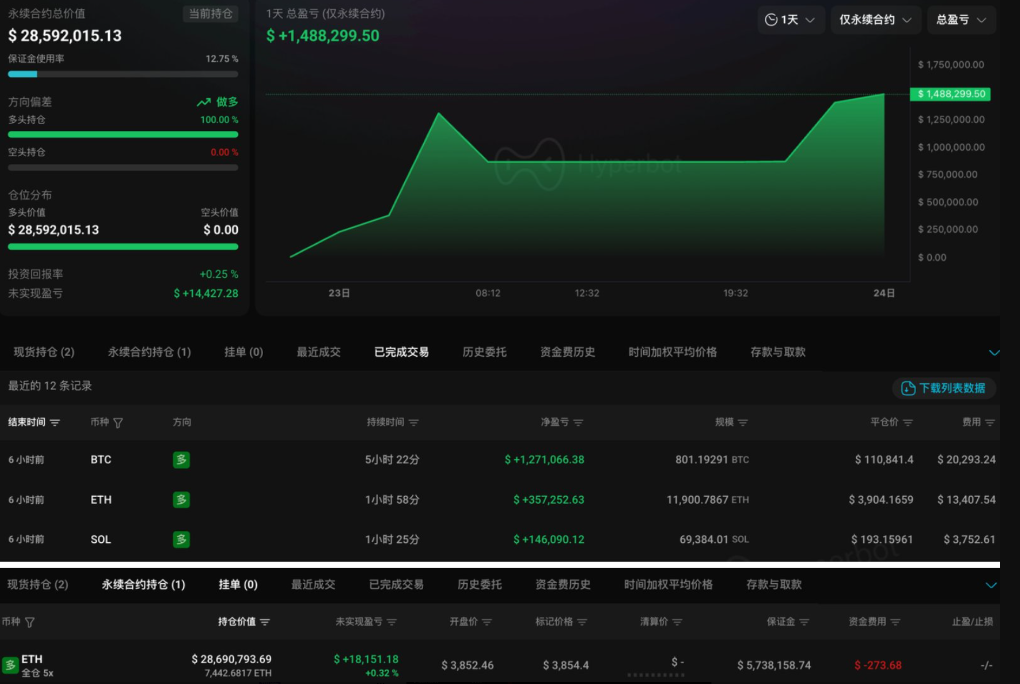Click the 保证金使用率 progress bar
This screenshot has height=684, width=1020.
pos(123,74)
